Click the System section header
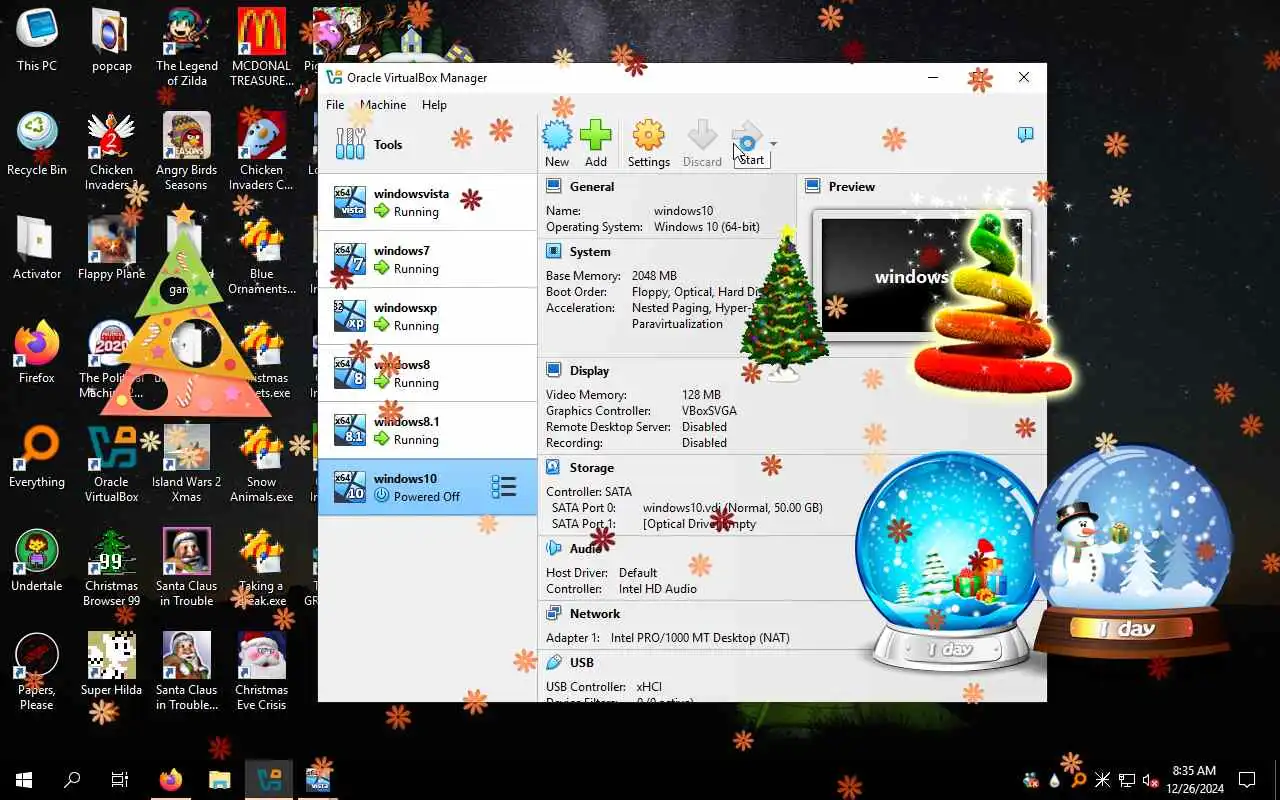The width and height of the screenshot is (1280, 800). point(590,252)
